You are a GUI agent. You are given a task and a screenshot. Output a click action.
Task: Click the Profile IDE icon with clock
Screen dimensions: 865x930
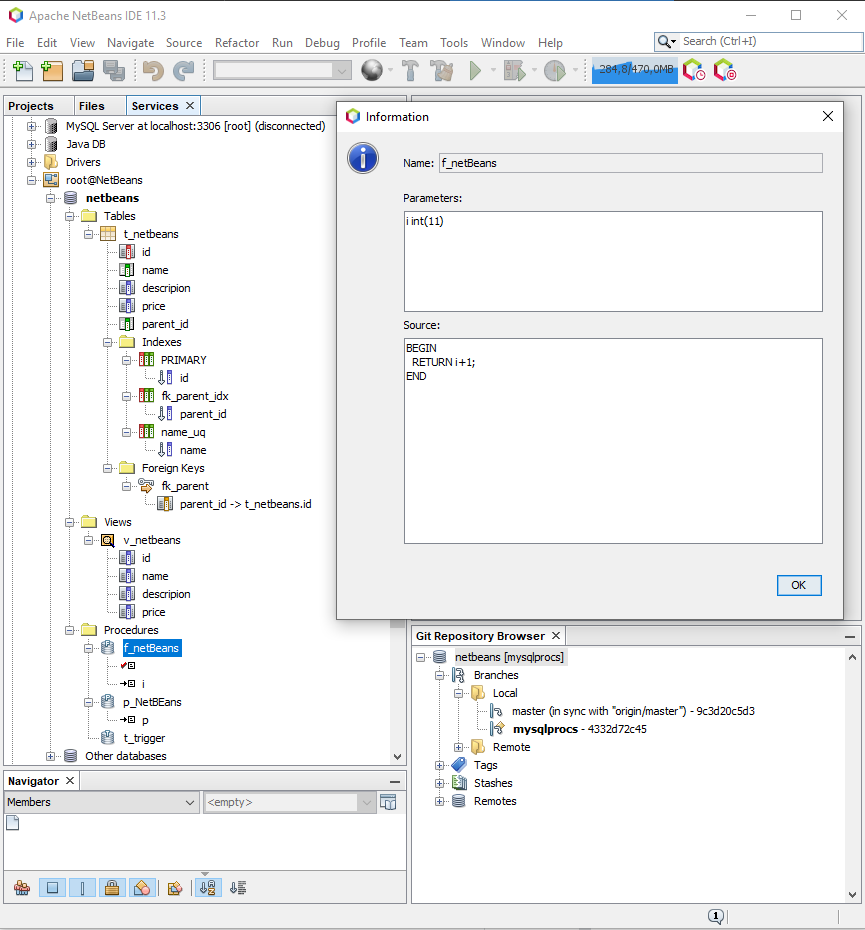tap(694, 70)
